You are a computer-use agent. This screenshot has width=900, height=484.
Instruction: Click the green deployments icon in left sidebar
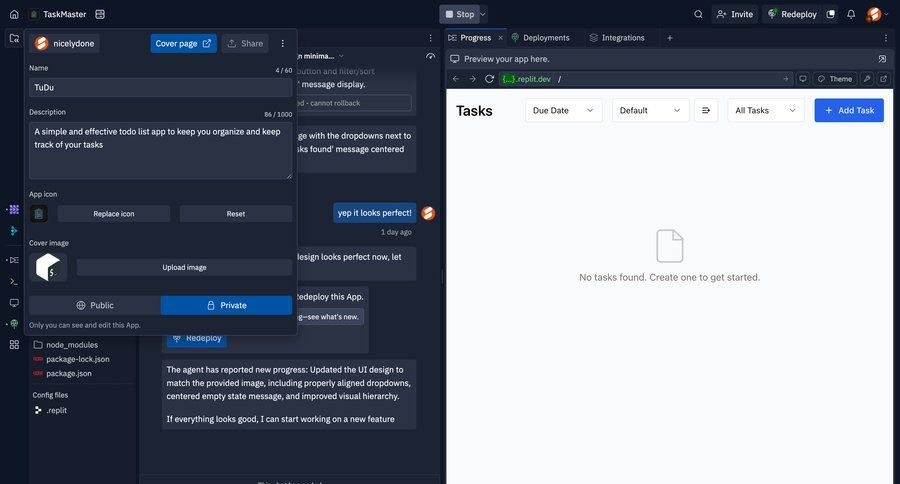14,324
